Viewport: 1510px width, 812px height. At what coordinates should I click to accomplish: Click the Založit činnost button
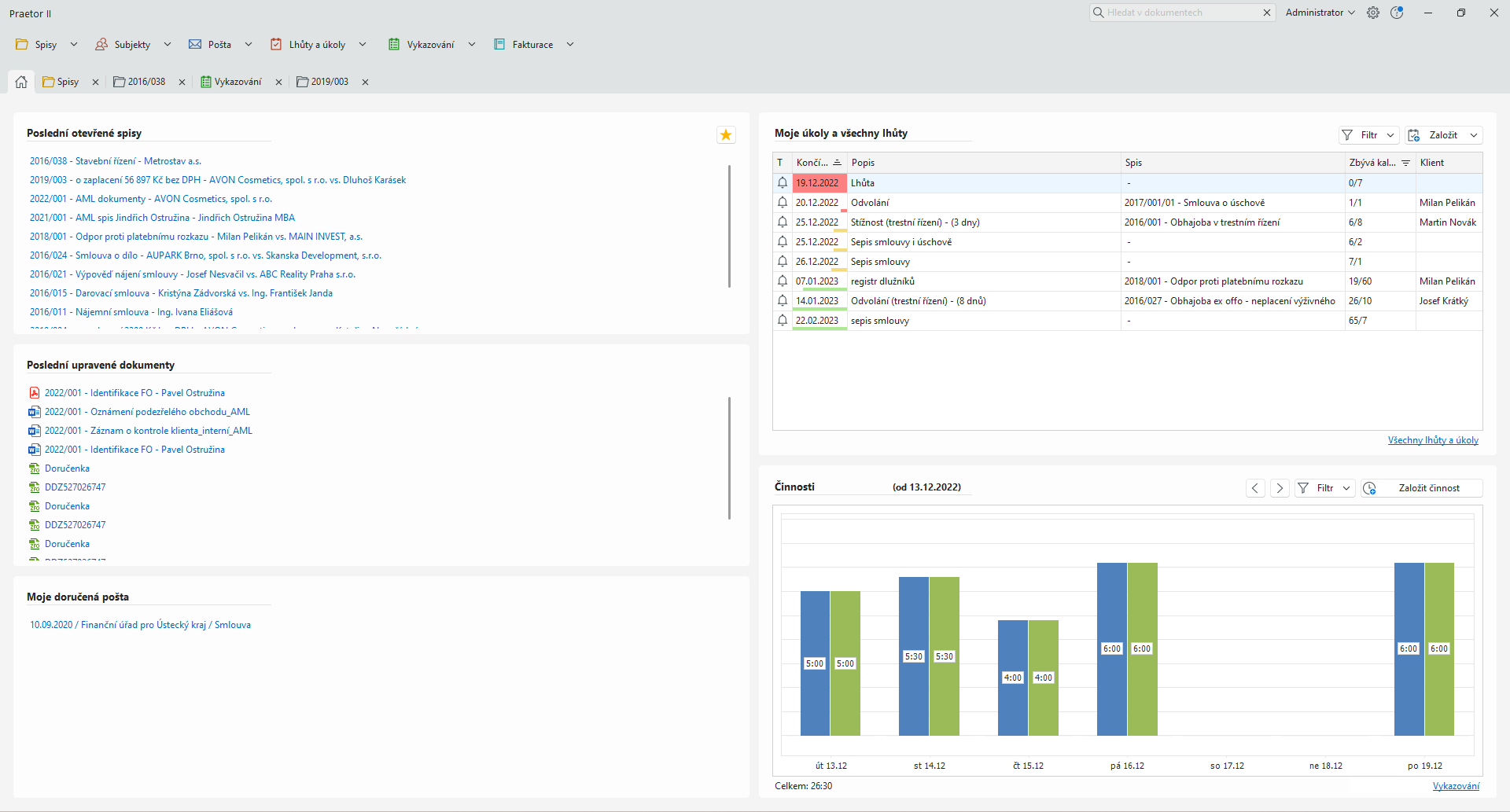pos(1428,488)
